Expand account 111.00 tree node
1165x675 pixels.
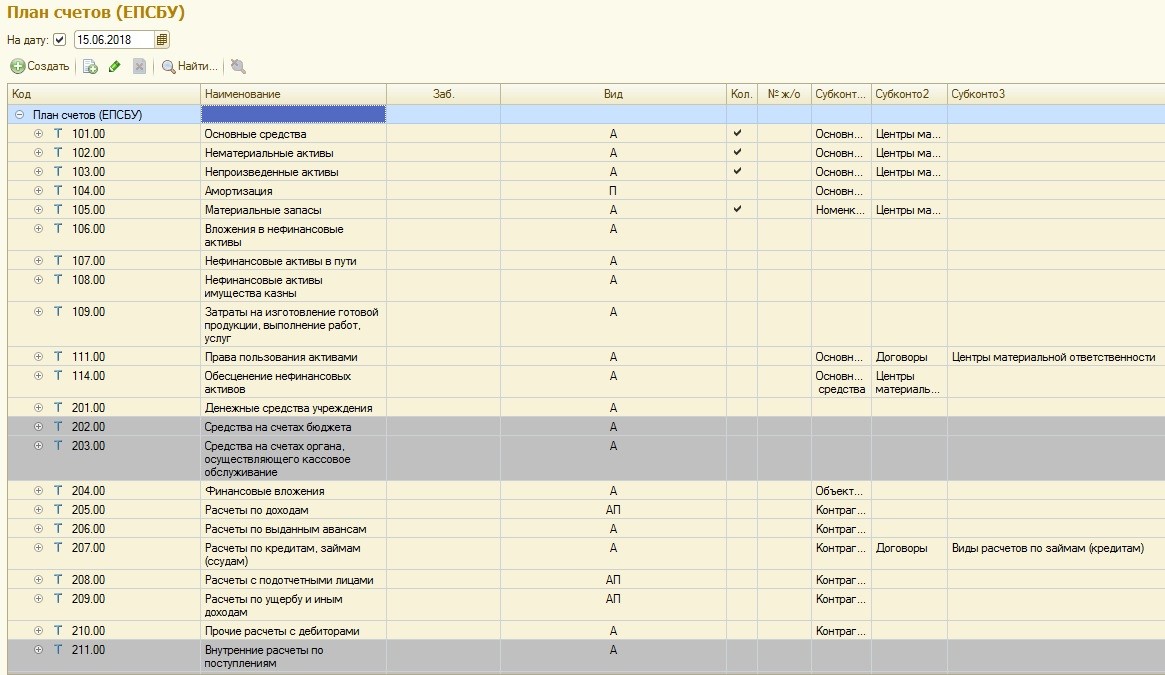39,357
